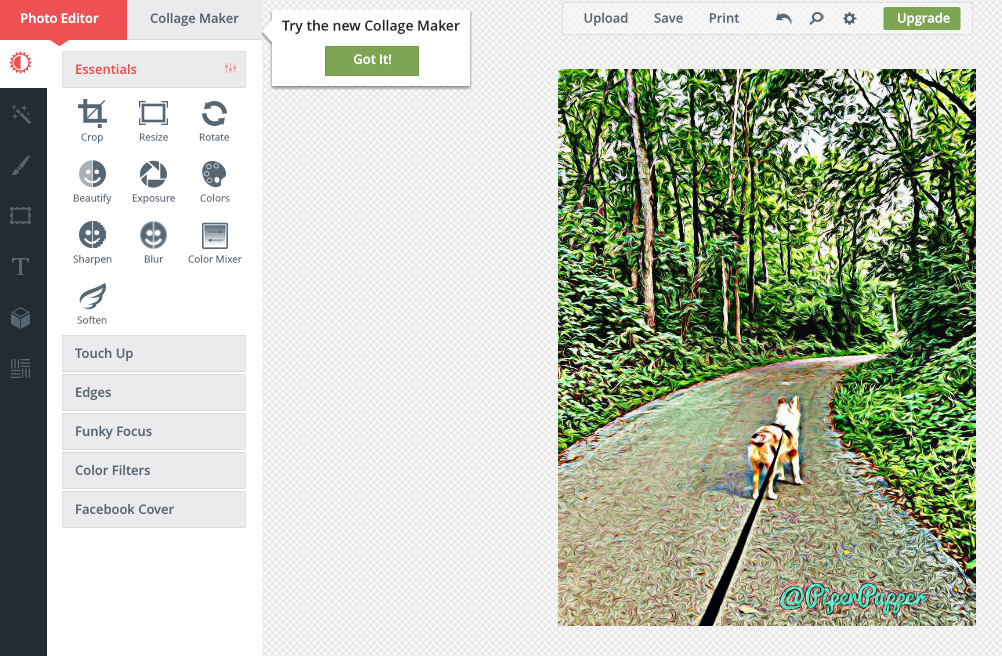1002x656 pixels.
Task: Switch to the Collage Maker tab
Action: point(194,19)
